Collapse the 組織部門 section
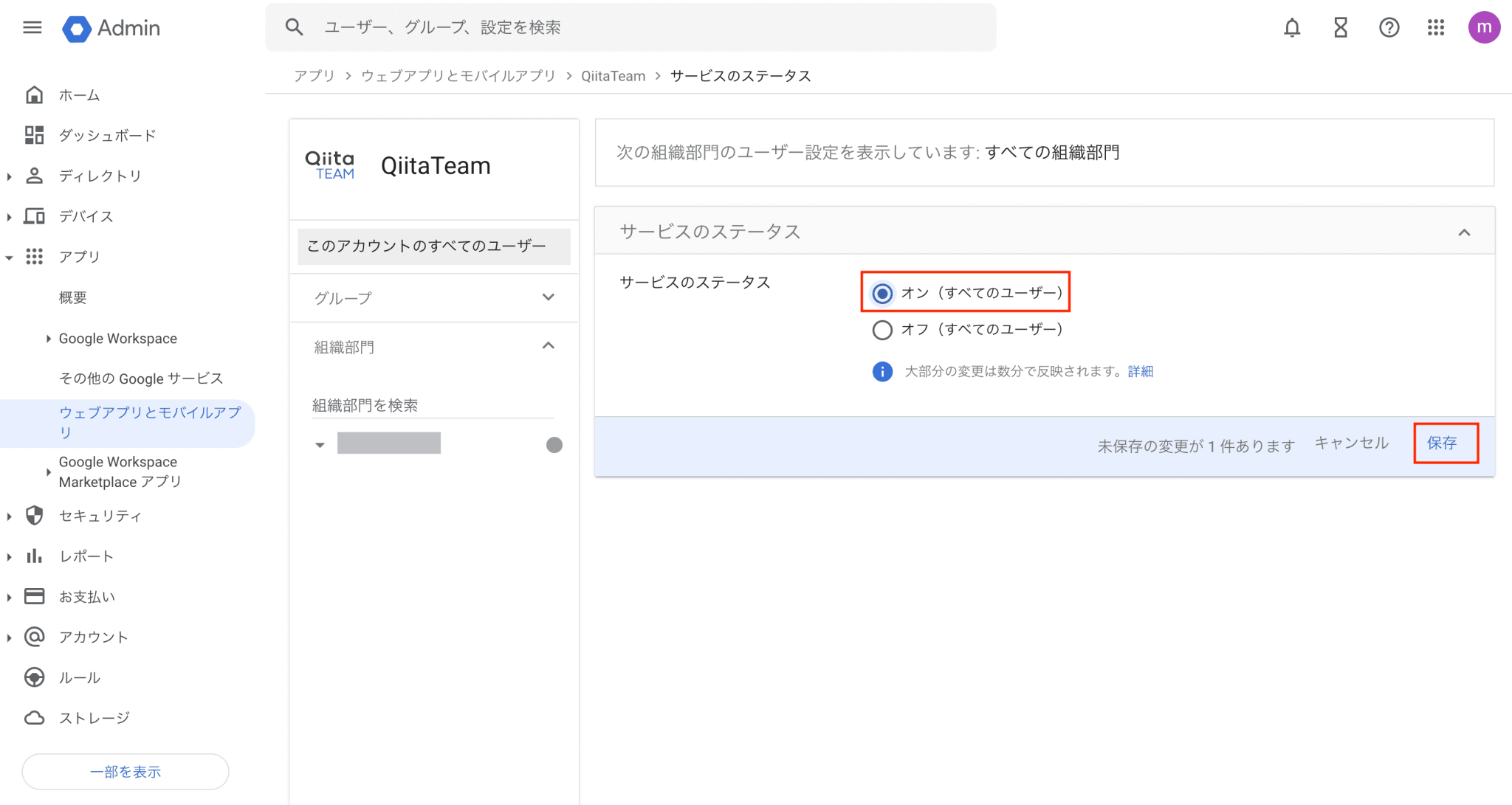 click(548, 346)
